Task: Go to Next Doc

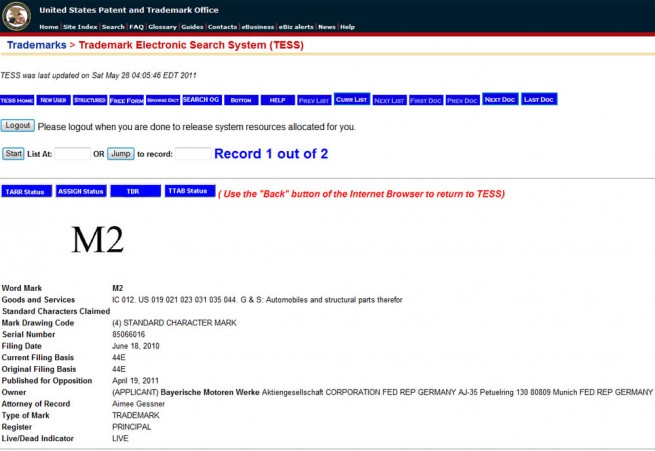Action: (x=500, y=99)
